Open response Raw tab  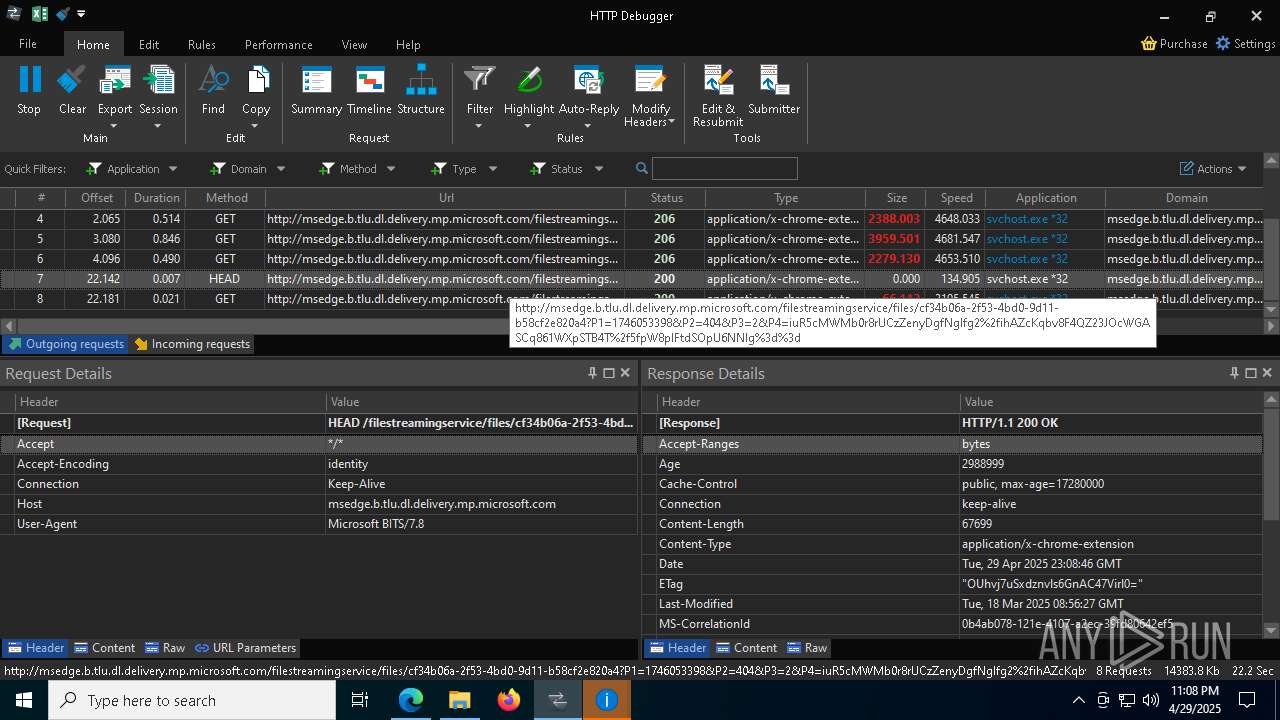coord(807,648)
